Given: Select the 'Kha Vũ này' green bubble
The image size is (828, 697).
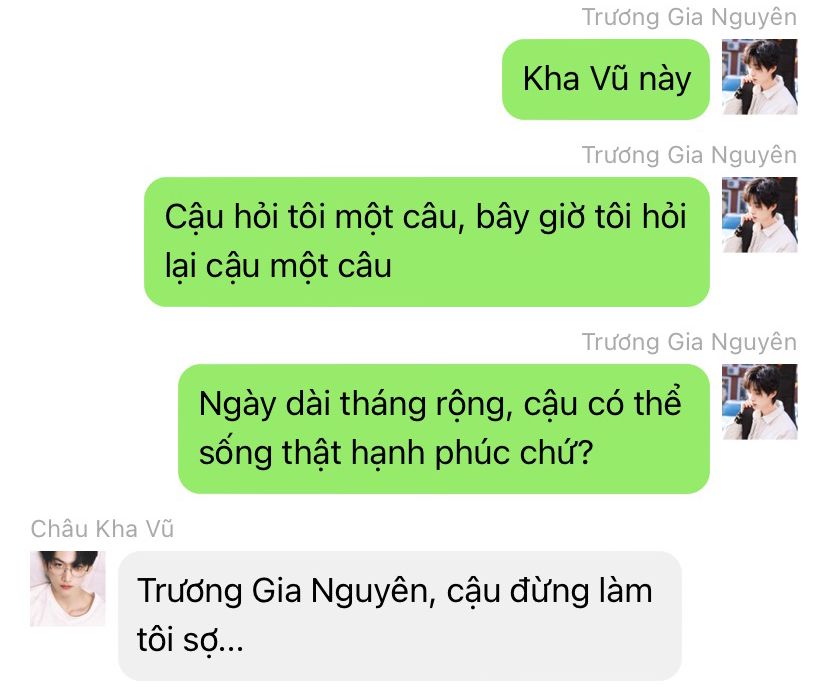Looking at the screenshot, I should coord(606,79).
